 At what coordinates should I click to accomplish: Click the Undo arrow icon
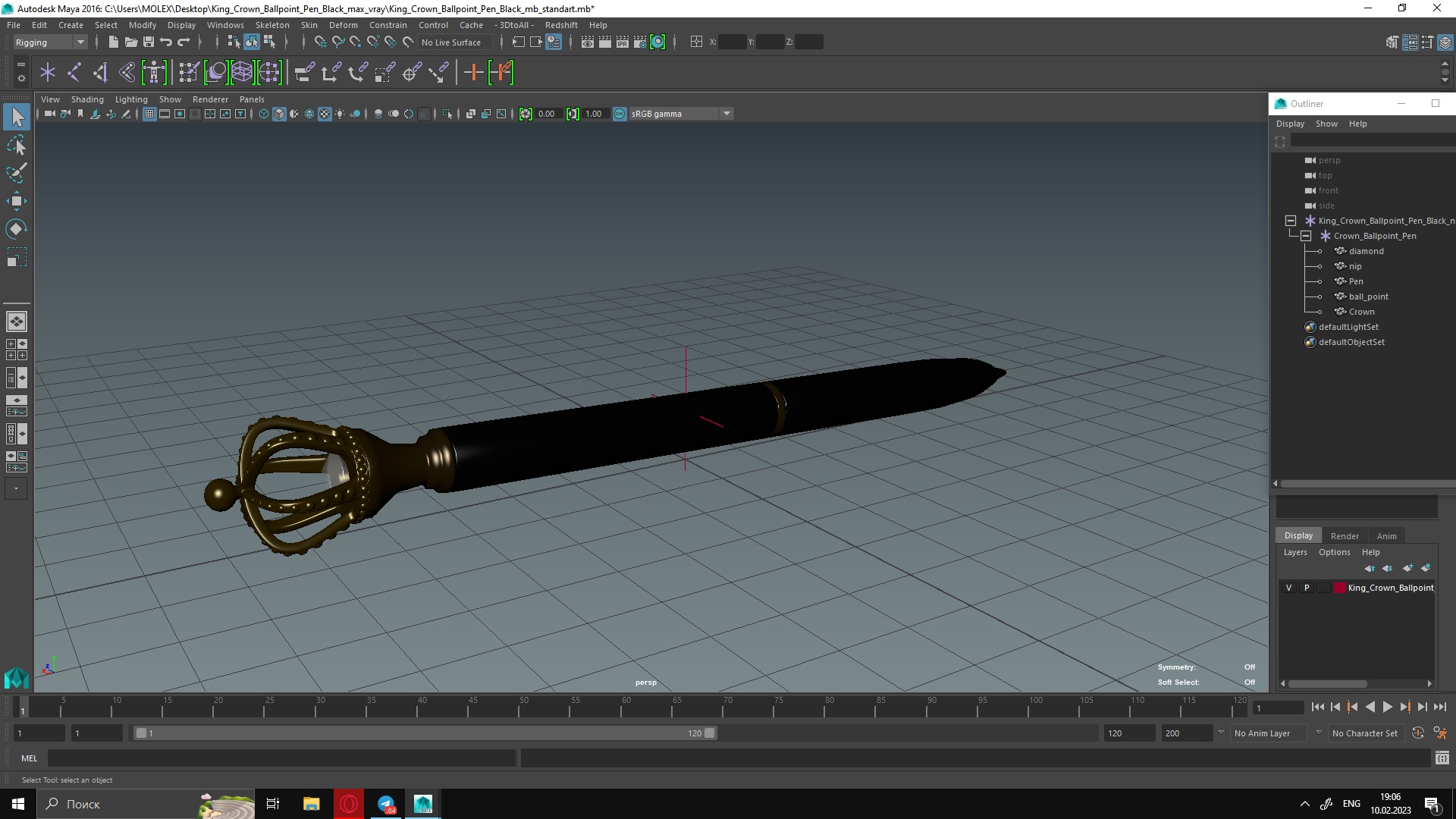165,42
